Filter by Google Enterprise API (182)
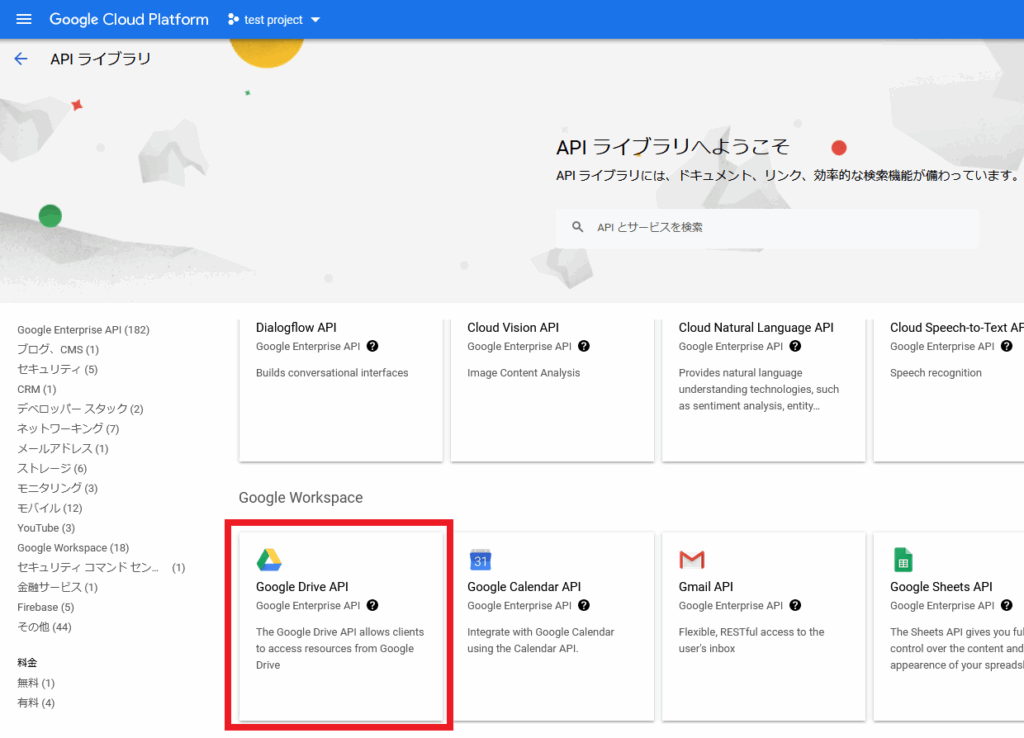The height and width of the screenshot is (738, 1024). 83,330
